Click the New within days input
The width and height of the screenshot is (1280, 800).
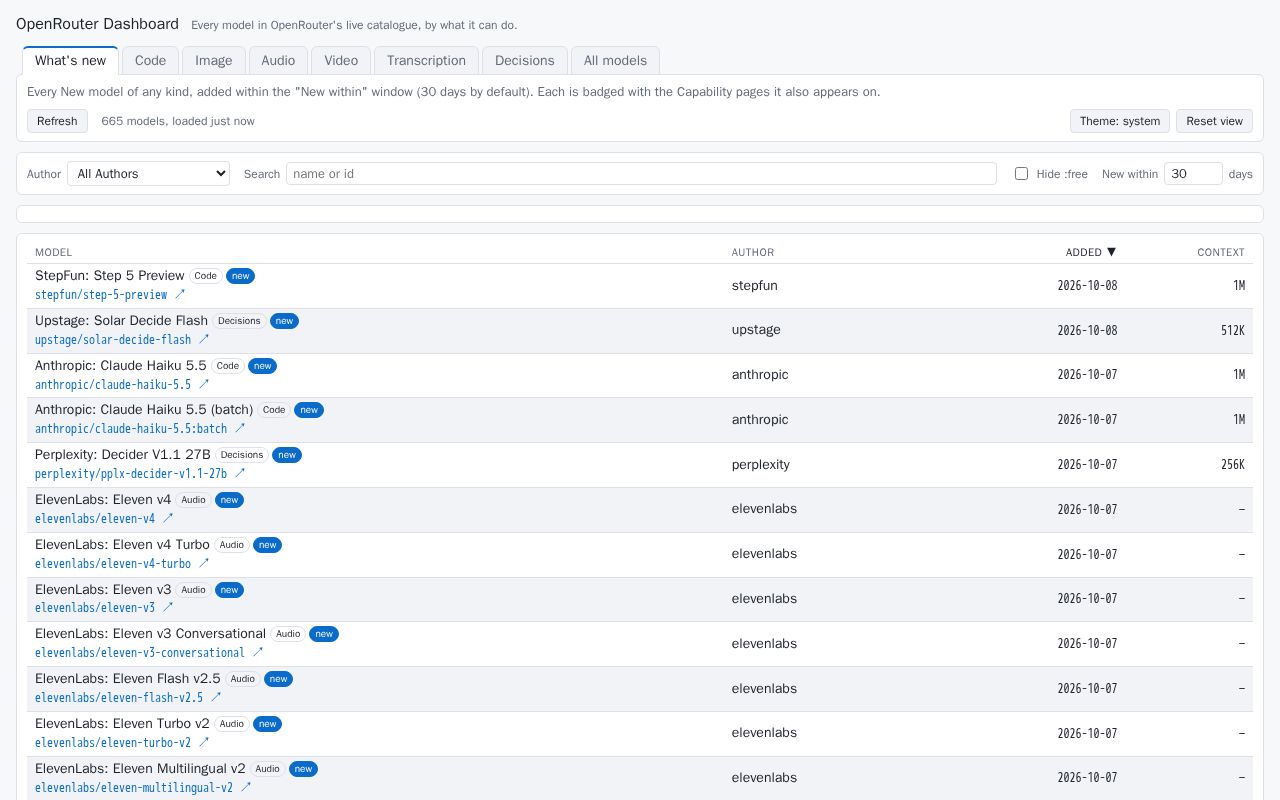pos(1193,173)
